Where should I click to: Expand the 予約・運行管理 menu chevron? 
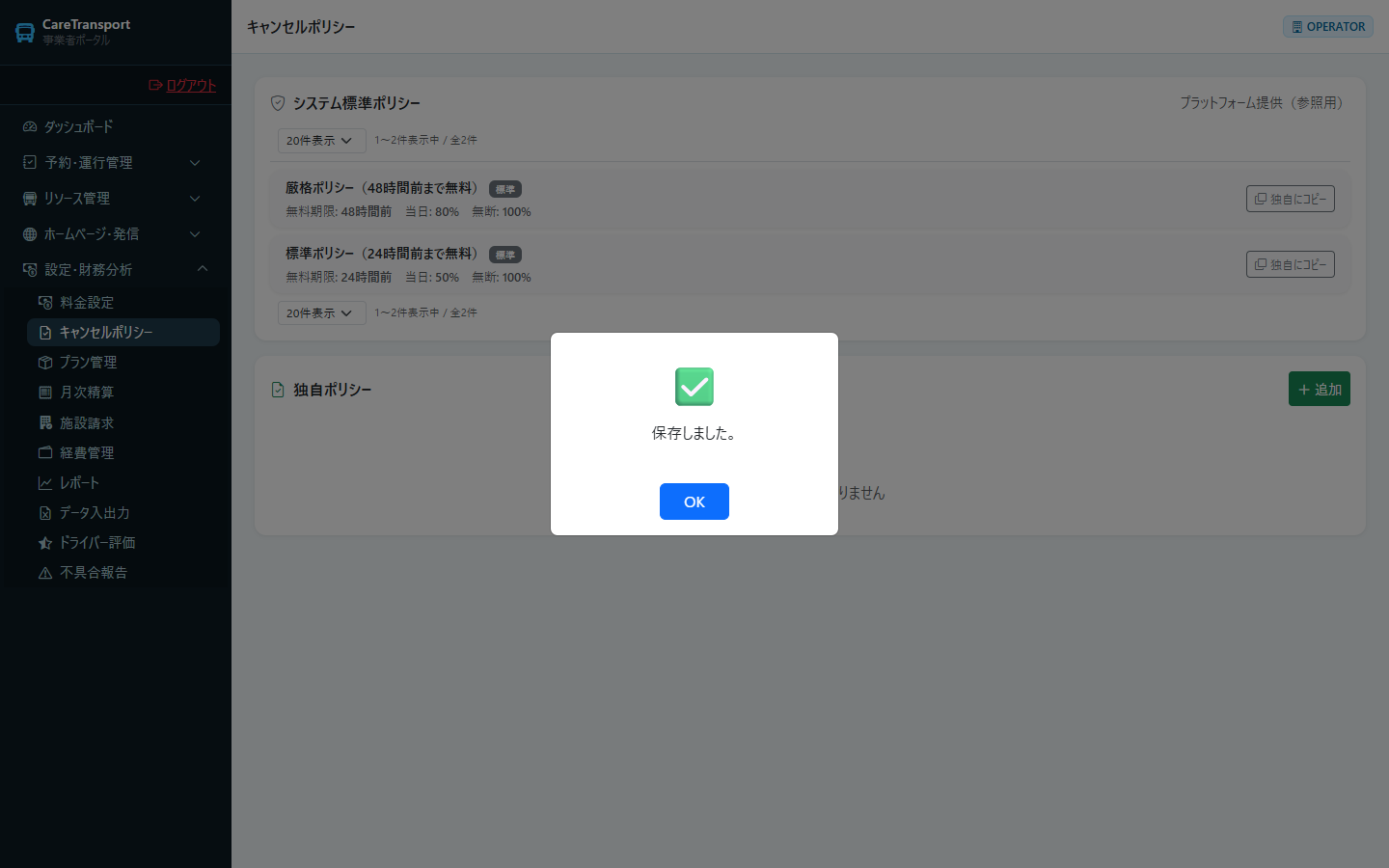click(x=195, y=162)
